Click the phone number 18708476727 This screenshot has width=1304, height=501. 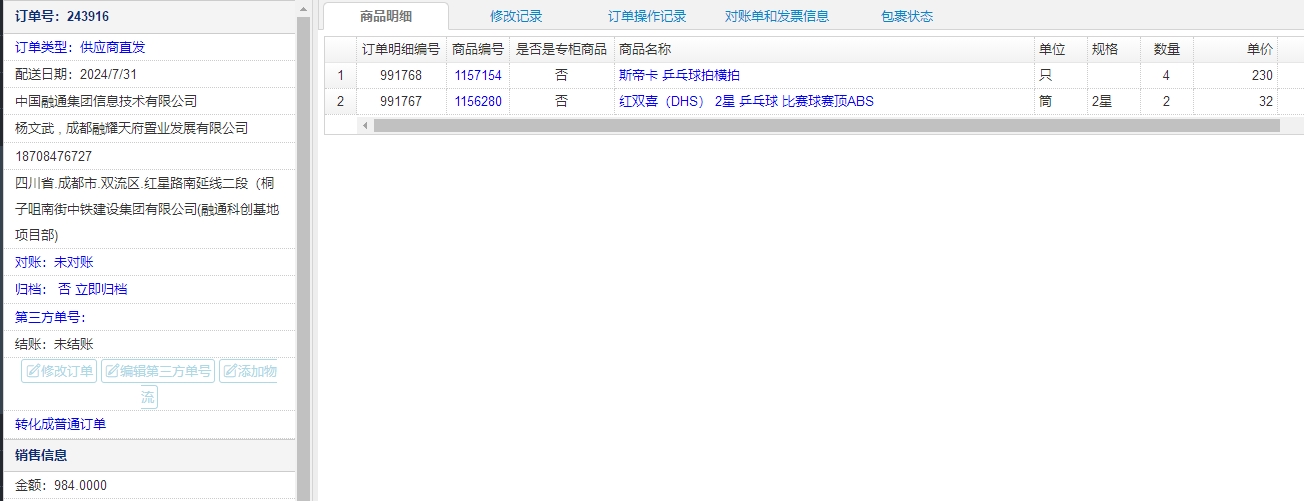(54, 156)
